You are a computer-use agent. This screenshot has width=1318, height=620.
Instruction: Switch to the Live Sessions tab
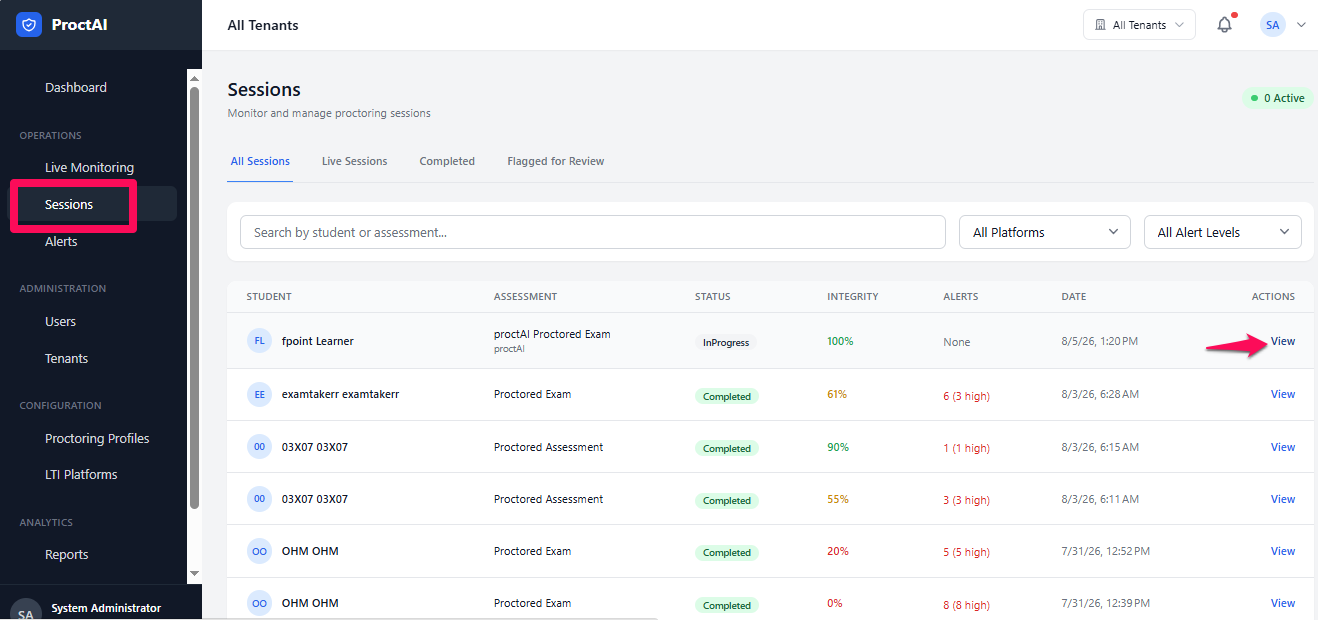pyautogui.click(x=354, y=161)
